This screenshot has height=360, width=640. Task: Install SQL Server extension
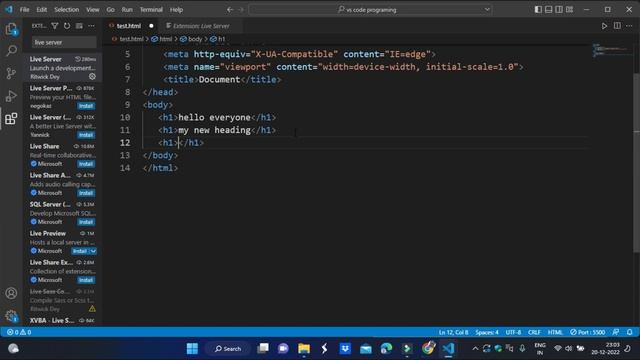click(86, 222)
